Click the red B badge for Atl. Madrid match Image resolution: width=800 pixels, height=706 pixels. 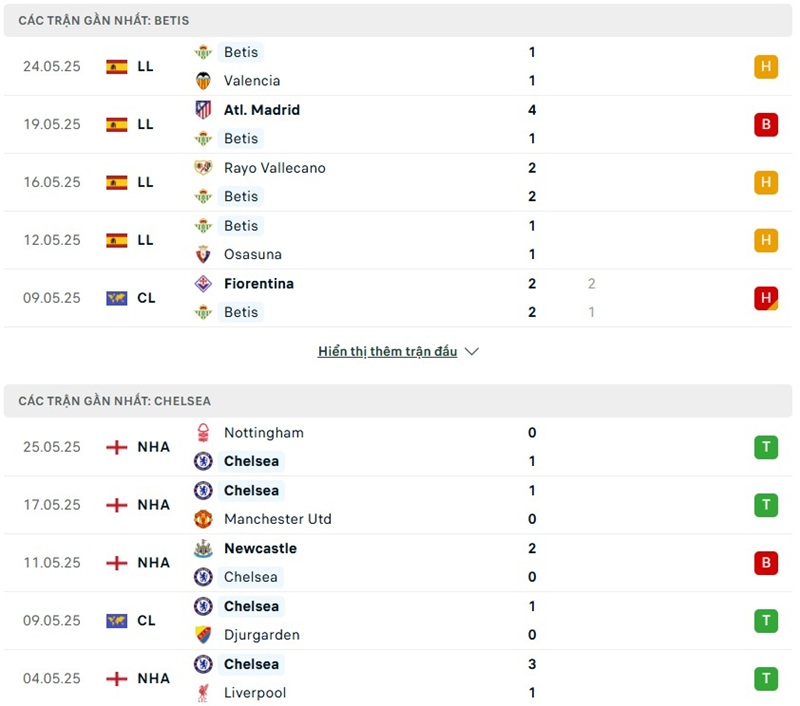click(x=766, y=125)
